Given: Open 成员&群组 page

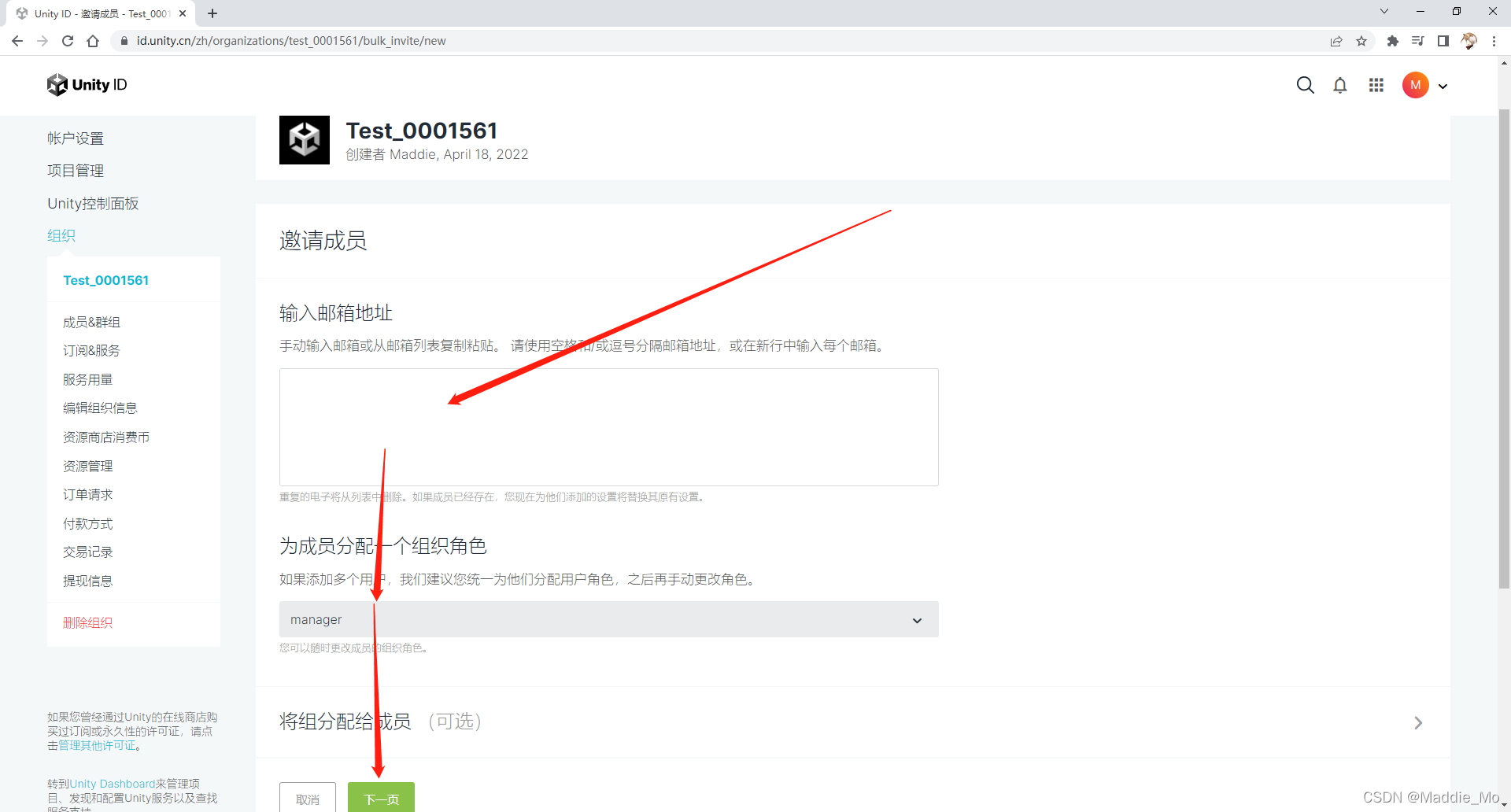Looking at the screenshot, I should pos(91,322).
